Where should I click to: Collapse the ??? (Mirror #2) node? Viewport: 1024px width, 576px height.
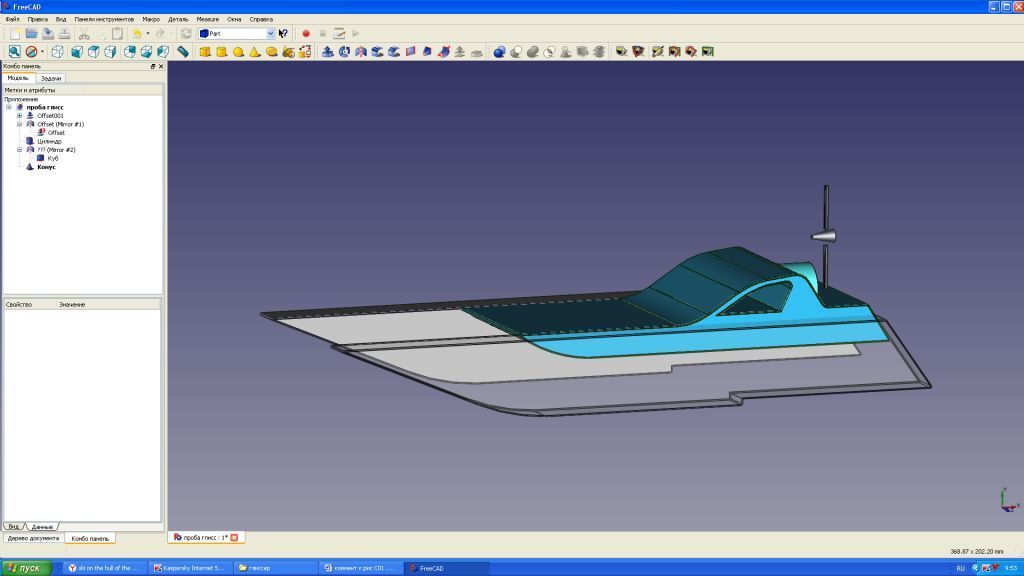[x=19, y=150]
